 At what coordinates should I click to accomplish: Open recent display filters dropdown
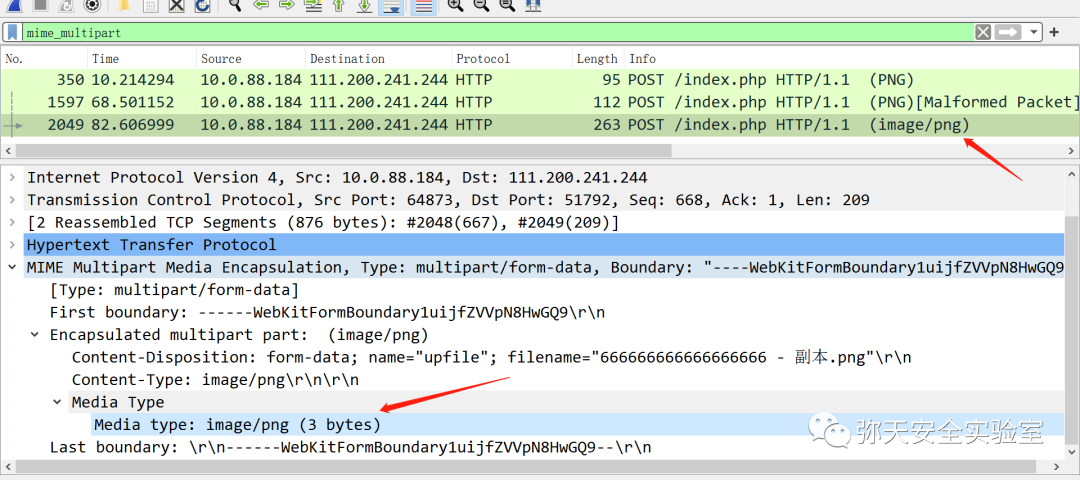(x=1033, y=32)
